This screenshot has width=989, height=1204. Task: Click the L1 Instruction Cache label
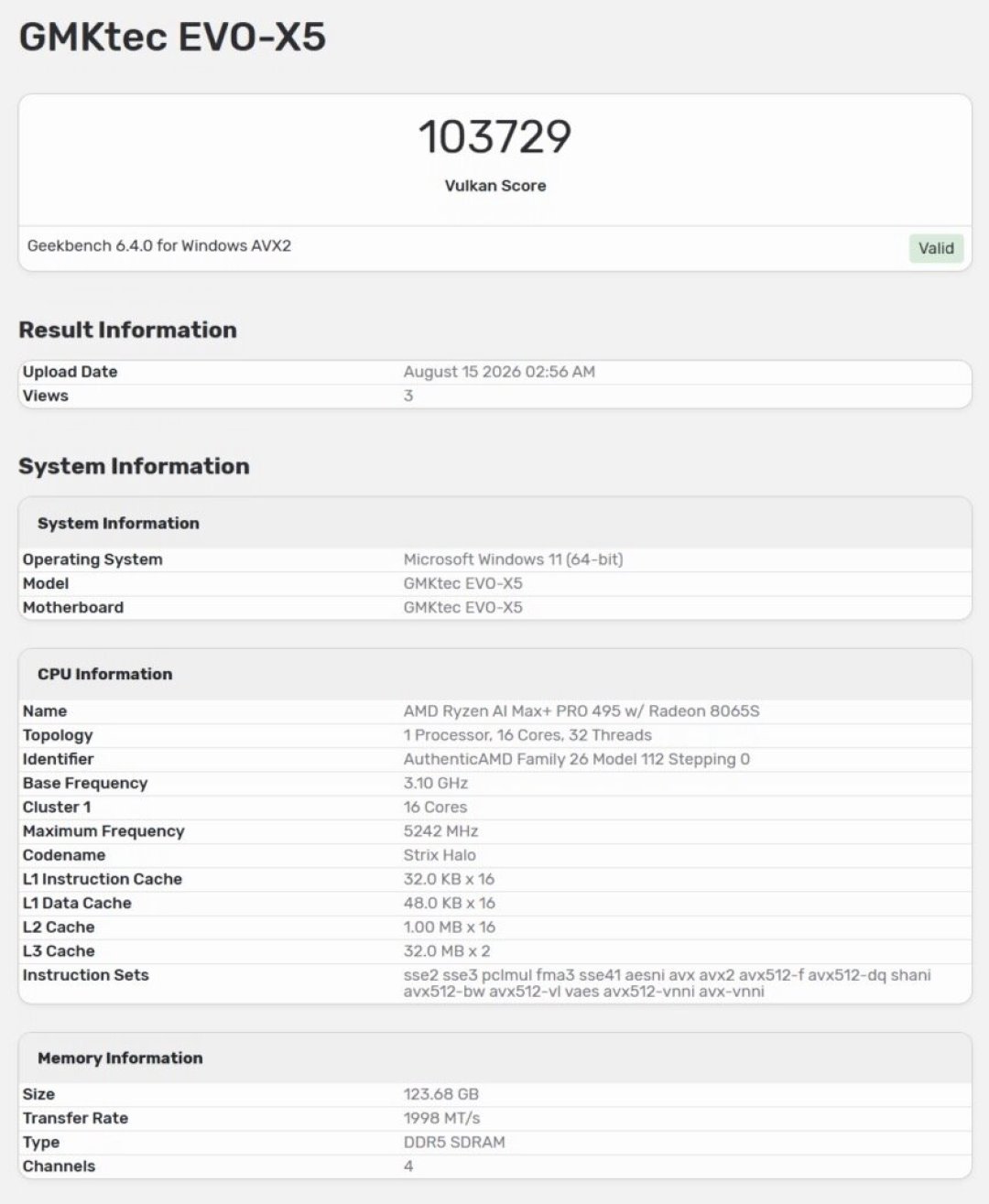[102, 879]
